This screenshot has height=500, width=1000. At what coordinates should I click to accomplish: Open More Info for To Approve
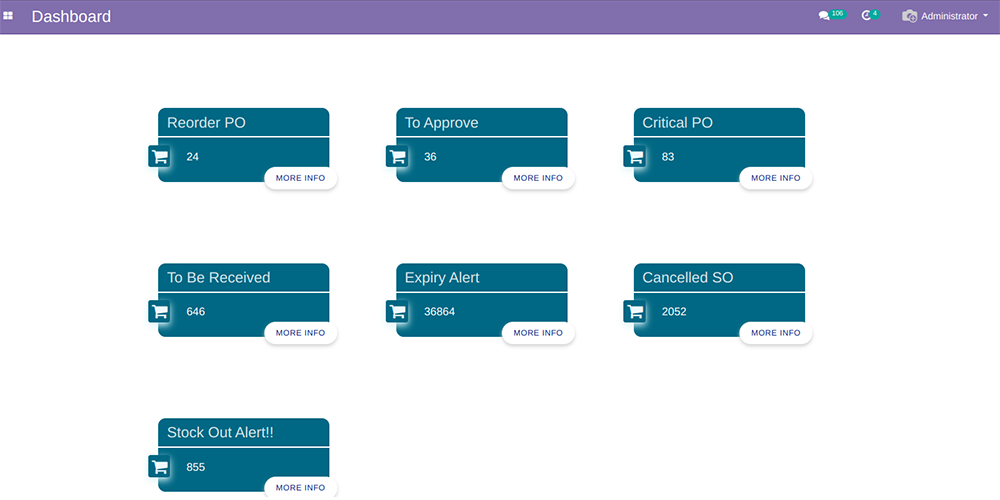[538, 178]
